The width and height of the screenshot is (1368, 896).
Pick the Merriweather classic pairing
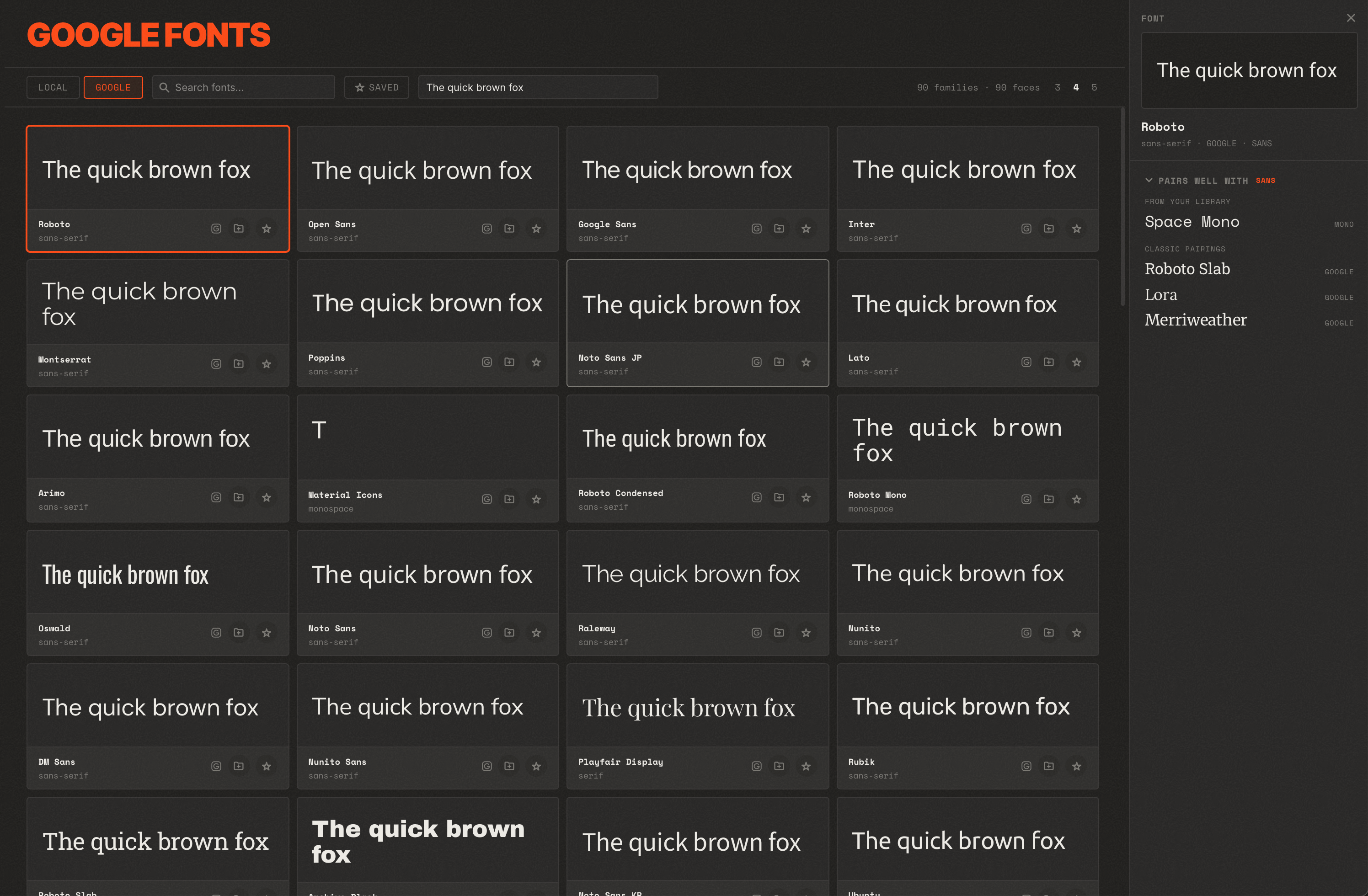pos(1249,321)
